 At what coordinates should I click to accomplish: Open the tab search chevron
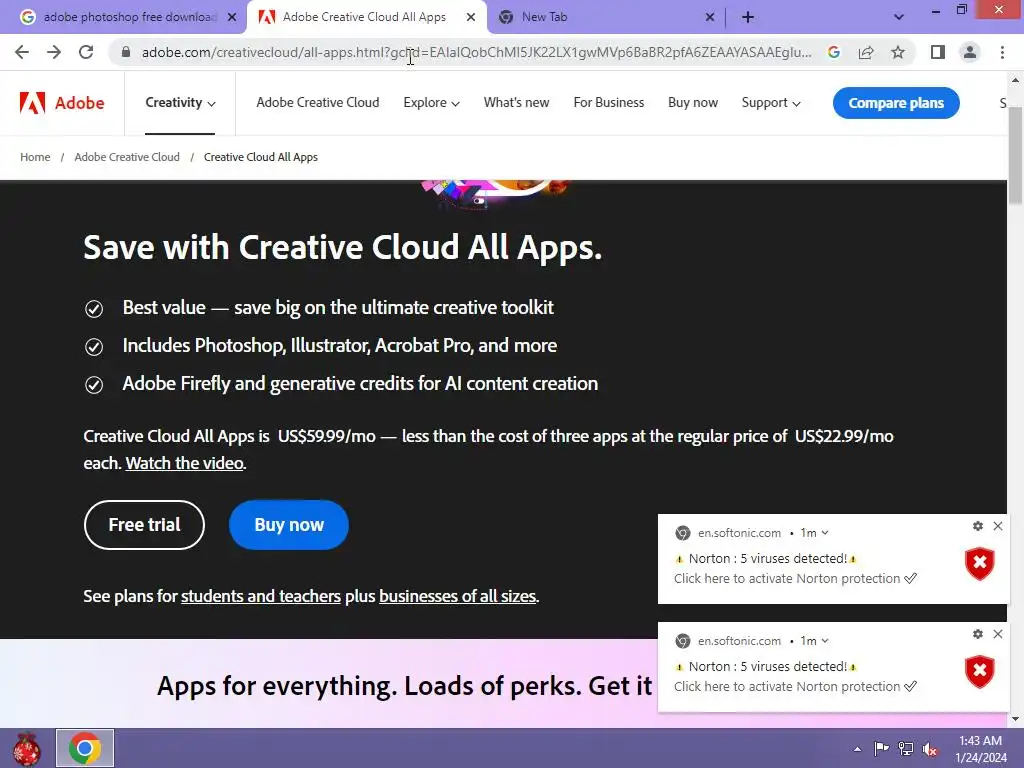click(899, 18)
